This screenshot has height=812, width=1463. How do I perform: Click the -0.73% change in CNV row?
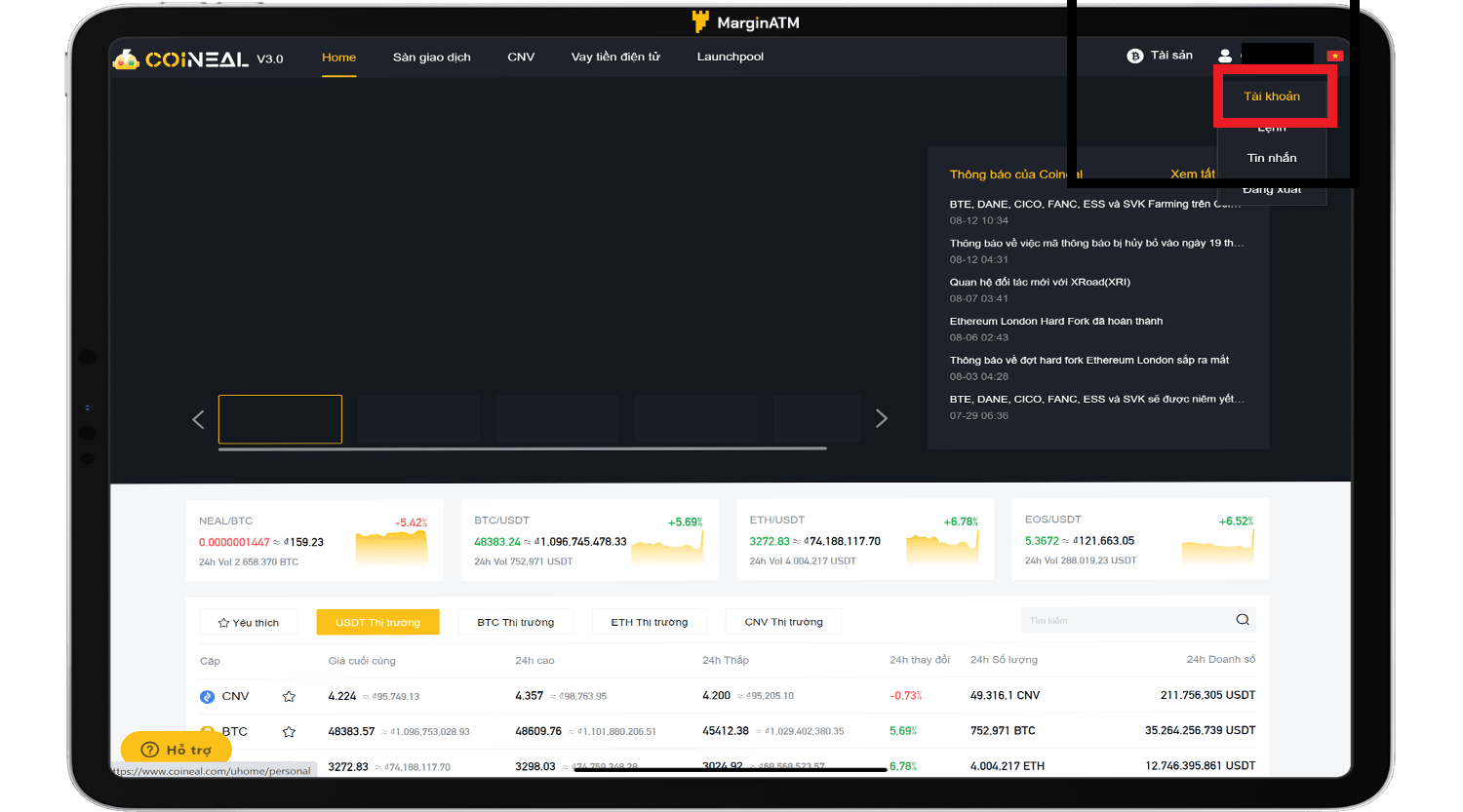[906, 696]
